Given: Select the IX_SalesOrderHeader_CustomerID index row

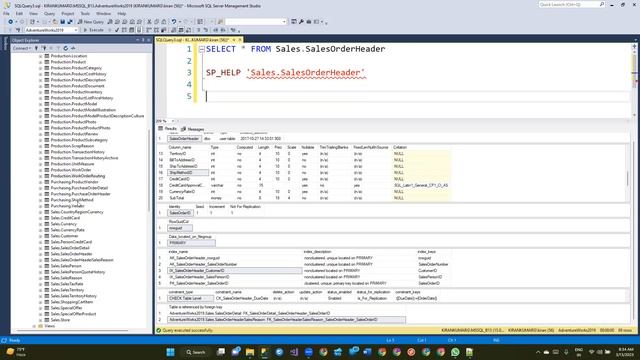Looking at the screenshot, I should click(235, 271).
